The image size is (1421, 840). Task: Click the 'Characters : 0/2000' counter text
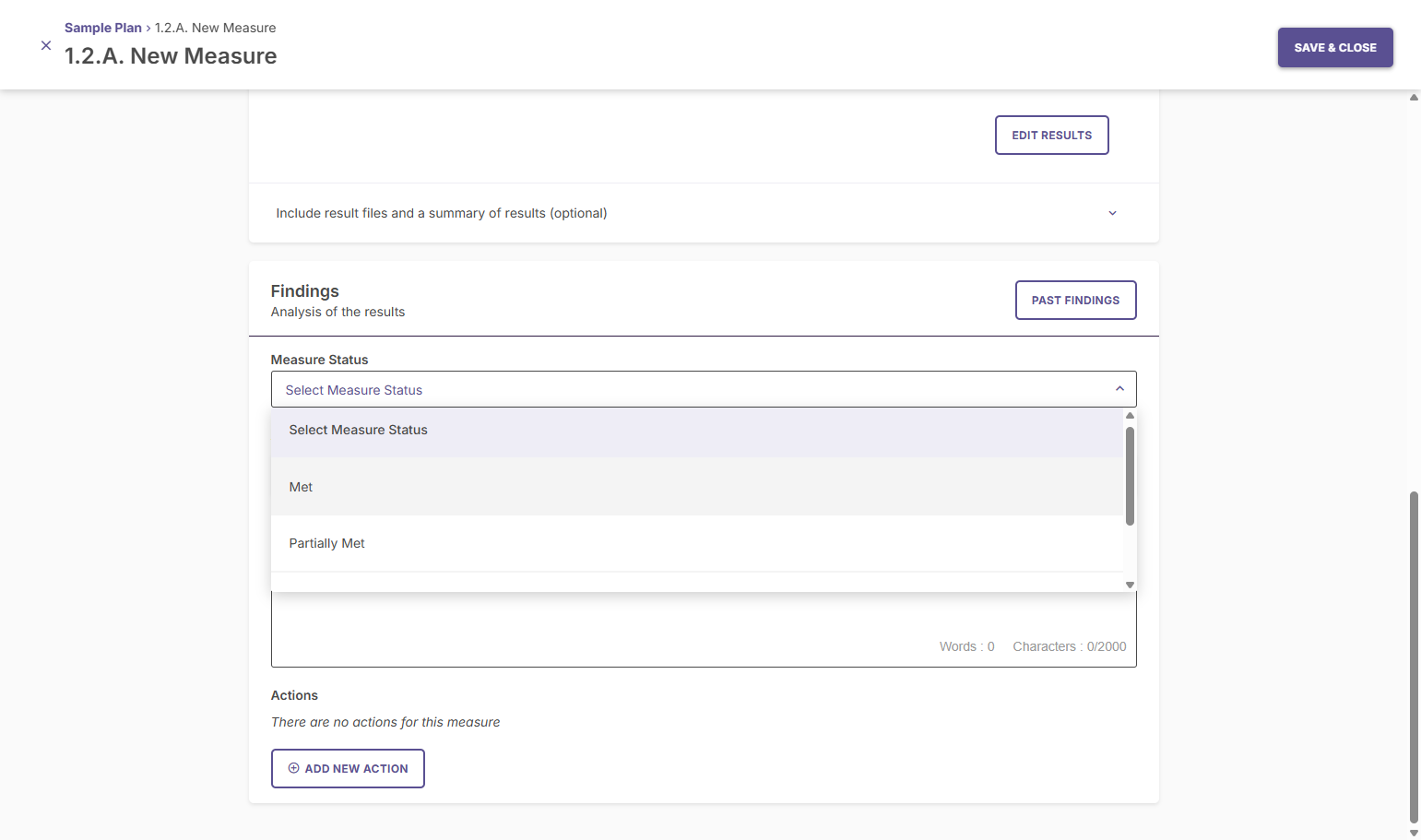coord(1070,646)
